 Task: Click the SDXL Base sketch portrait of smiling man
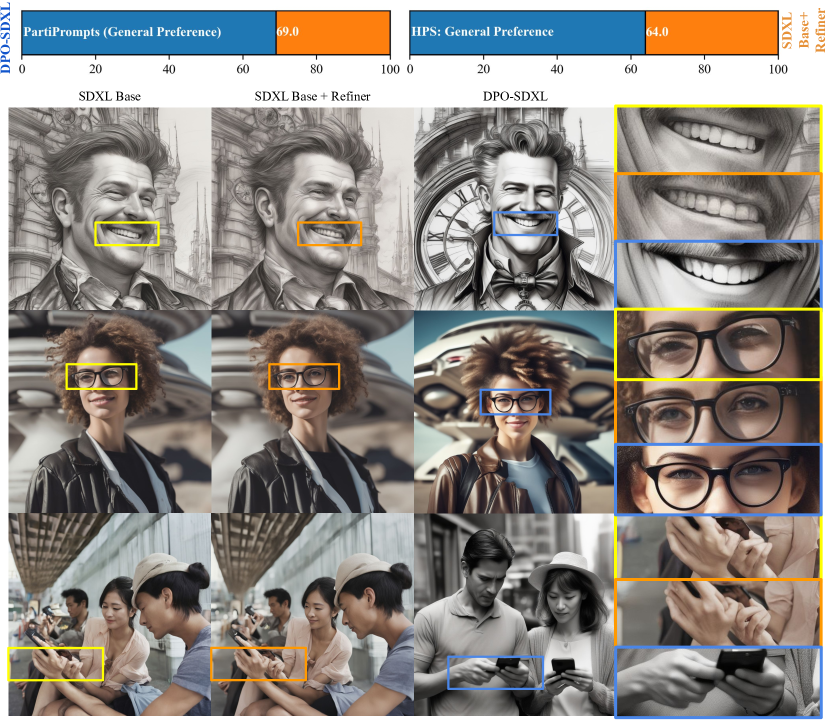[x=110, y=209]
